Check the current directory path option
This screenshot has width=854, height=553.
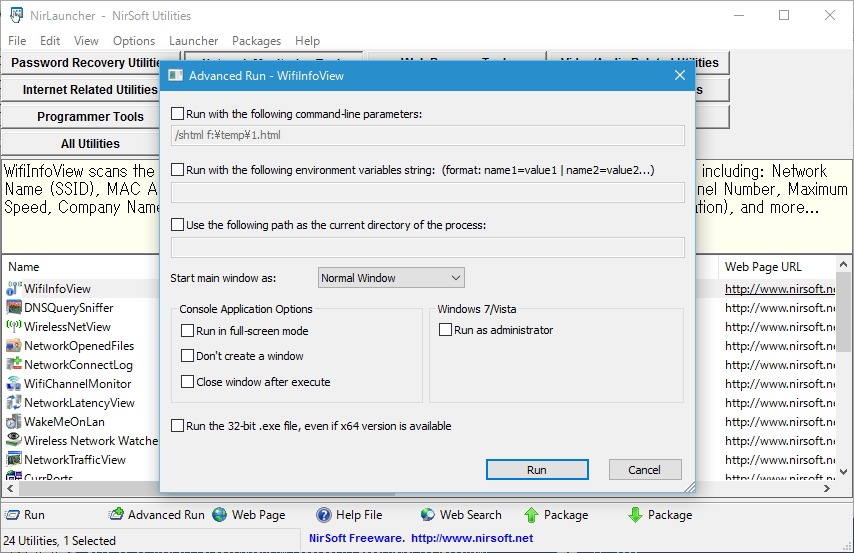tap(177, 224)
